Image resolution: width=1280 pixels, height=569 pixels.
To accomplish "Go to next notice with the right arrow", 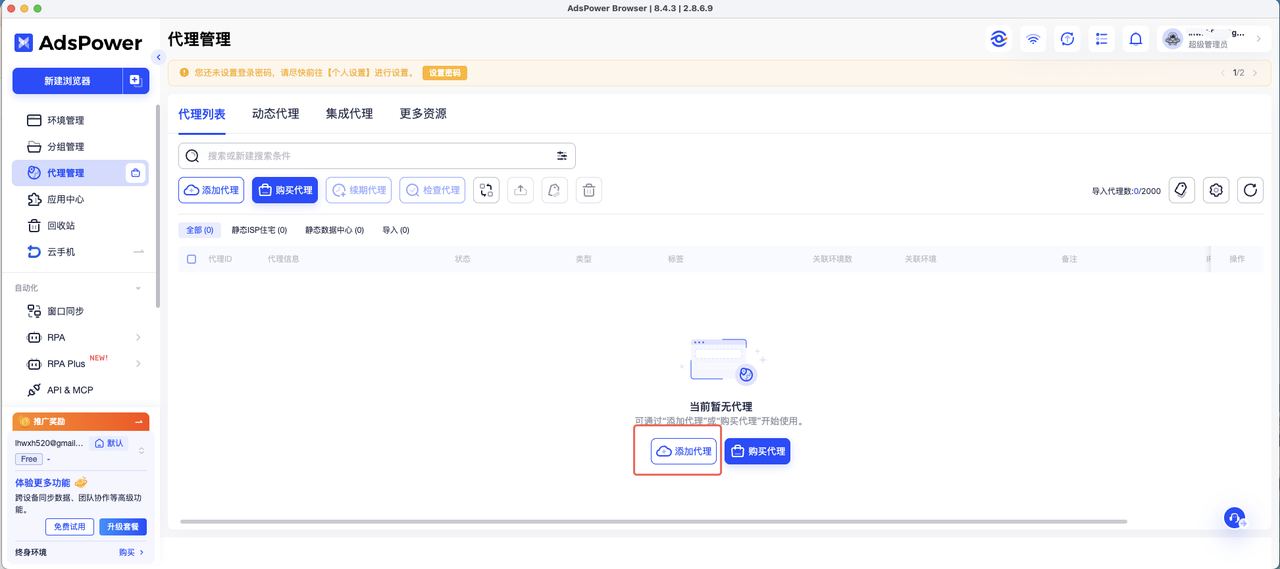I will 1255,73.
